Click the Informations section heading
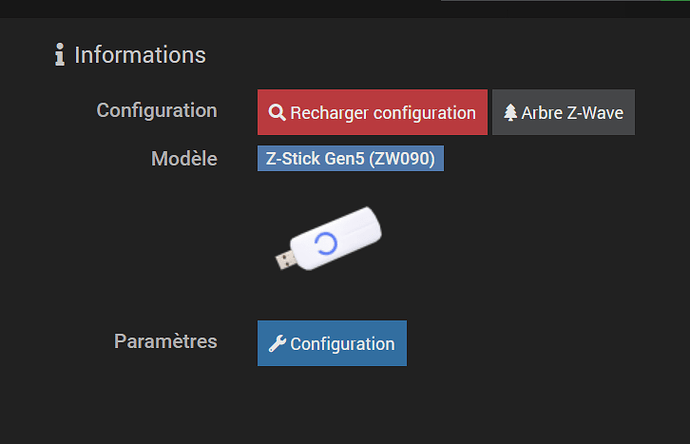 140,55
